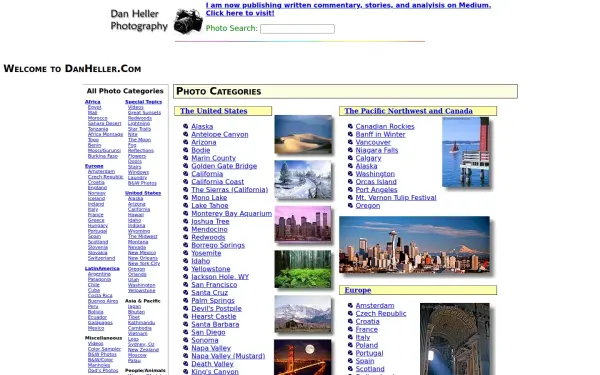
Task: Open the sand dunes thumbnail image
Action: [x=303, y=134]
